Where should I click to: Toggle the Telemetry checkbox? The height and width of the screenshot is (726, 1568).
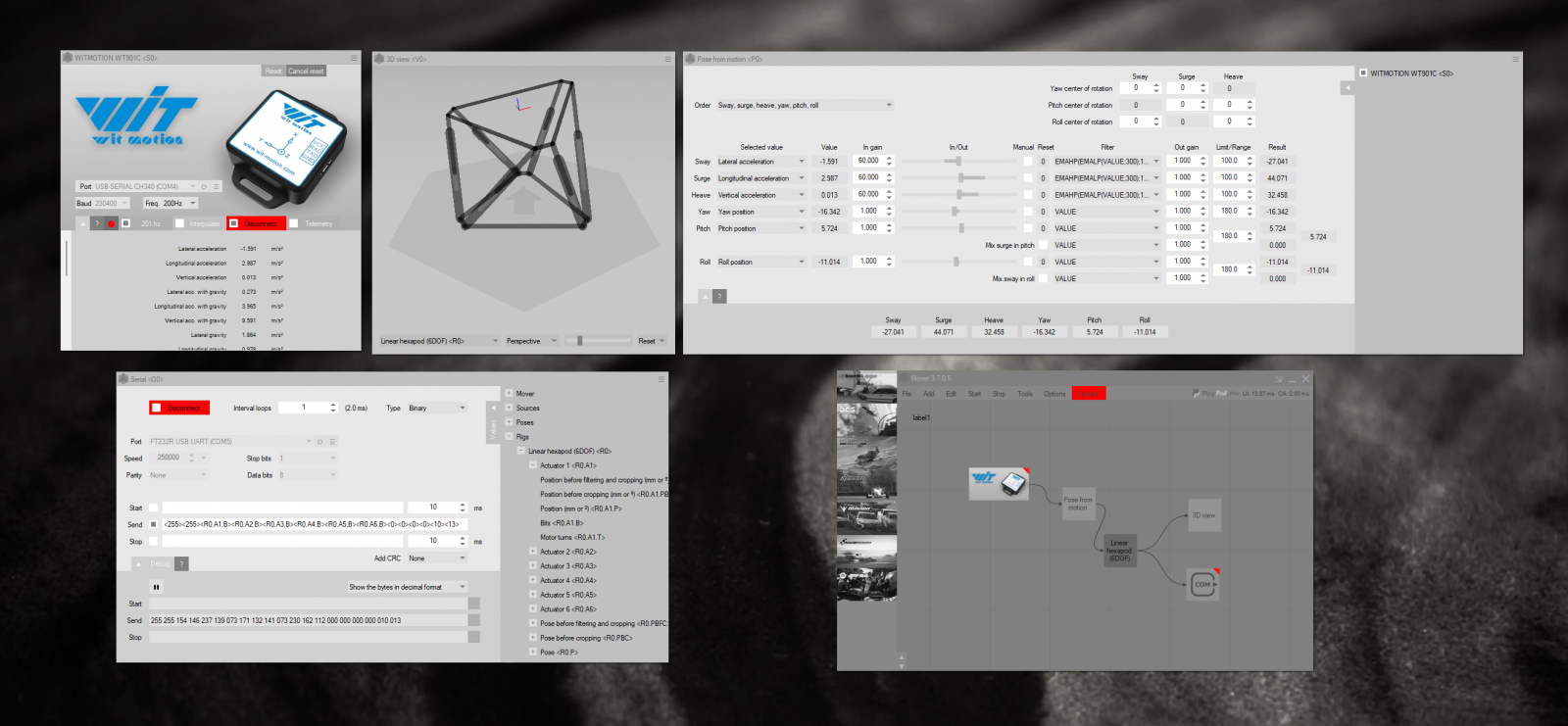pyautogui.click(x=293, y=223)
